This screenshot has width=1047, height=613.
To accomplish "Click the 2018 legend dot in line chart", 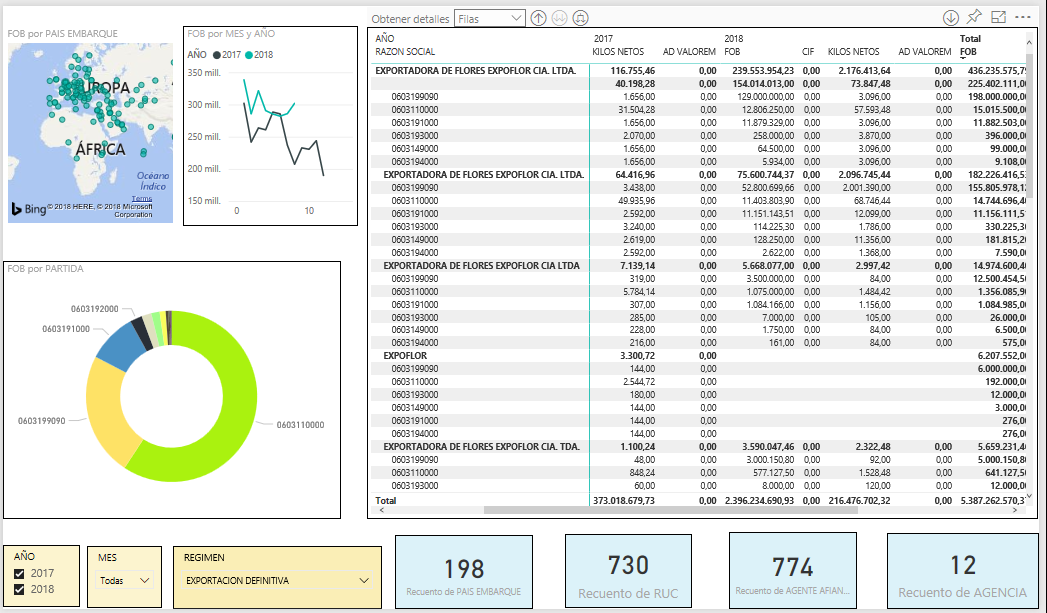I will (248, 55).
